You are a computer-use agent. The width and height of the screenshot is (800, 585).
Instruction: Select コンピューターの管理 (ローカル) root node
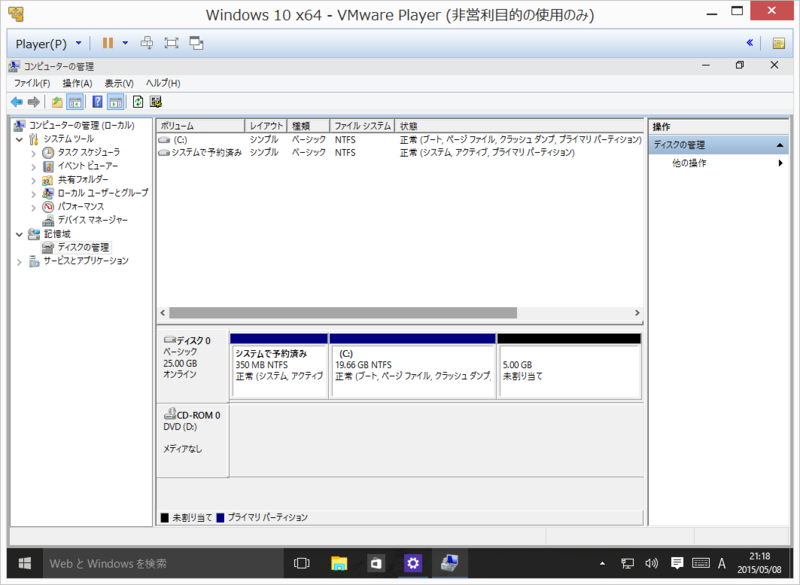coord(82,125)
